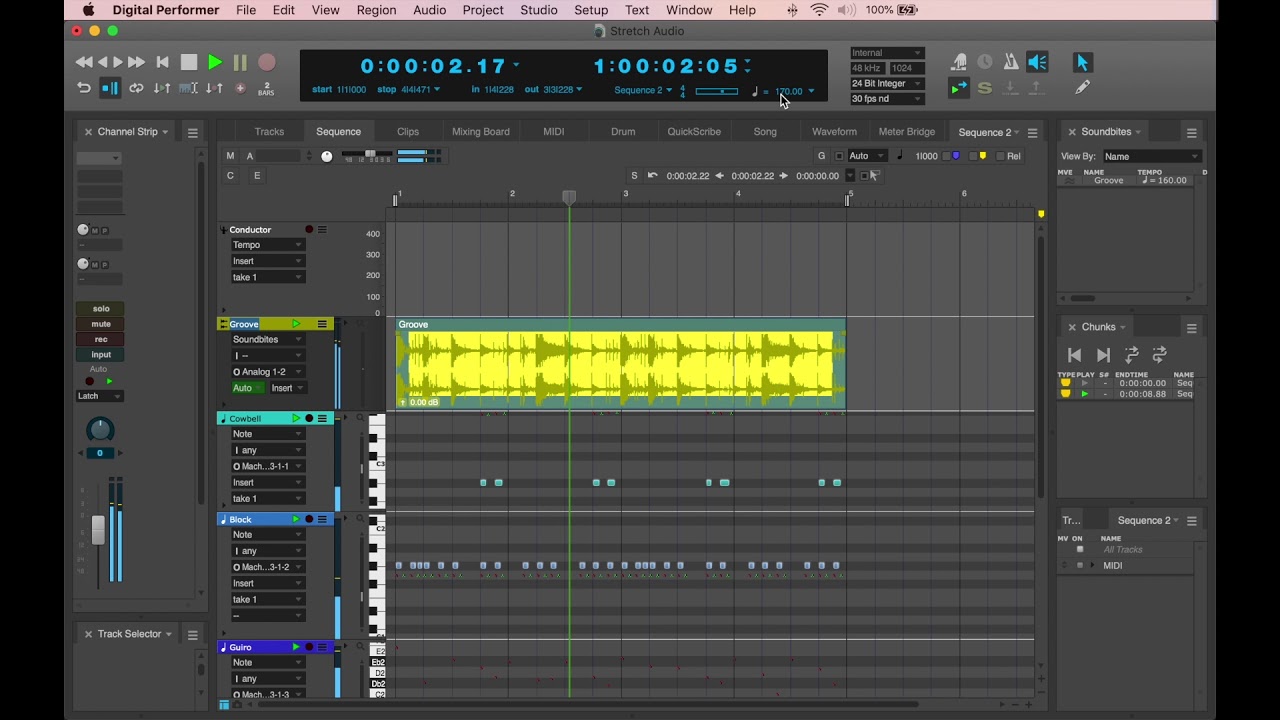1280x720 pixels.
Task: Click the 2 BARS countoff icon
Action: coord(266,88)
